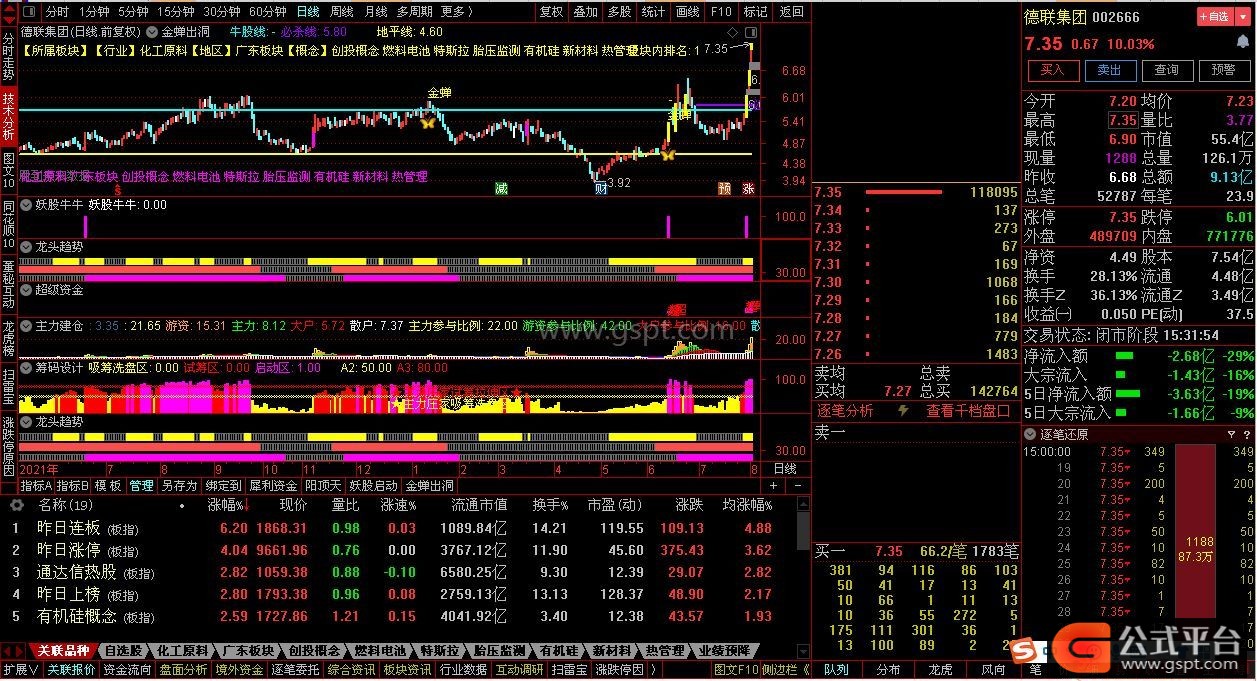Click the 预 marker under the price chart
This screenshot has height=681, width=1257.
[724, 189]
